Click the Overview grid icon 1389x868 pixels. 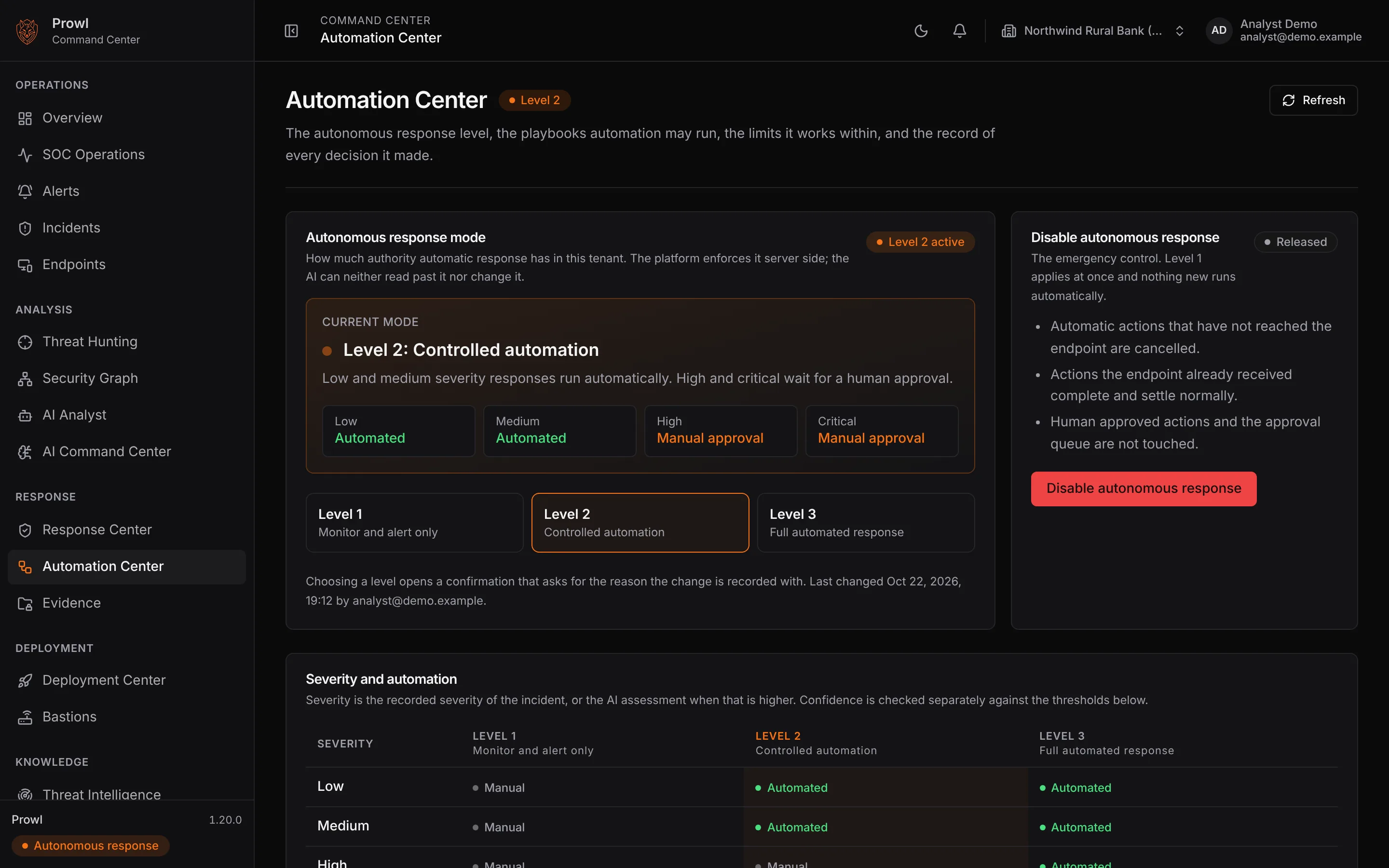coord(25,118)
